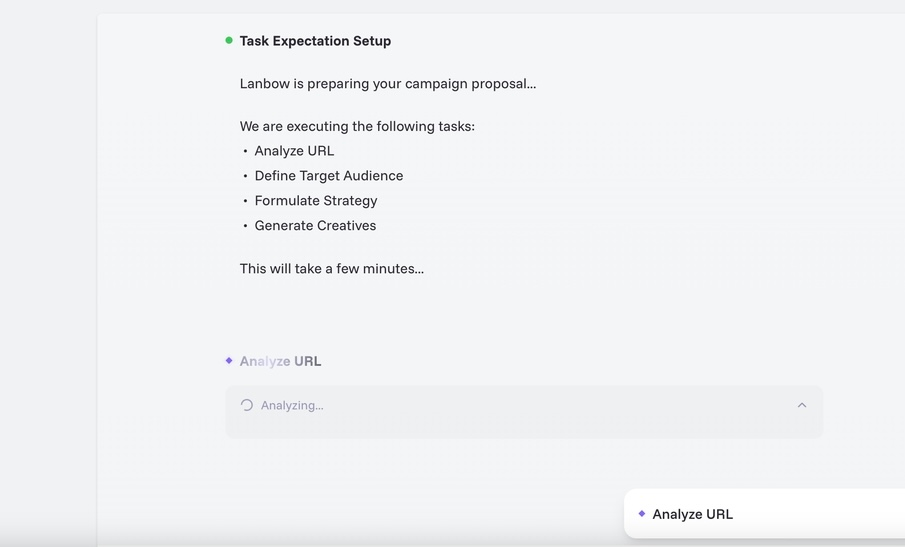Screen dimensions: 905x547
Task: Click the Analyze URL section heading text
Action: [x=280, y=361]
